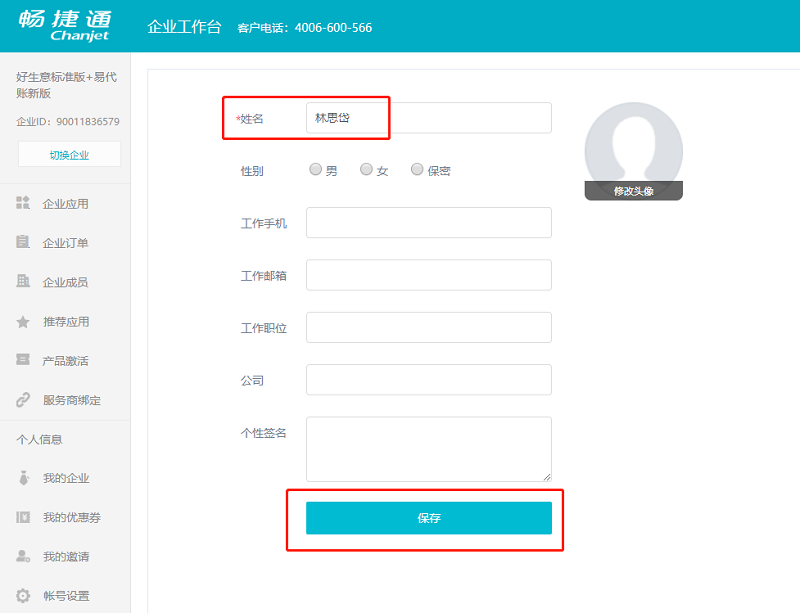The width and height of the screenshot is (800, 613).
Task: Select the 保密 gender radio button
Action: (x=418, y=170)
